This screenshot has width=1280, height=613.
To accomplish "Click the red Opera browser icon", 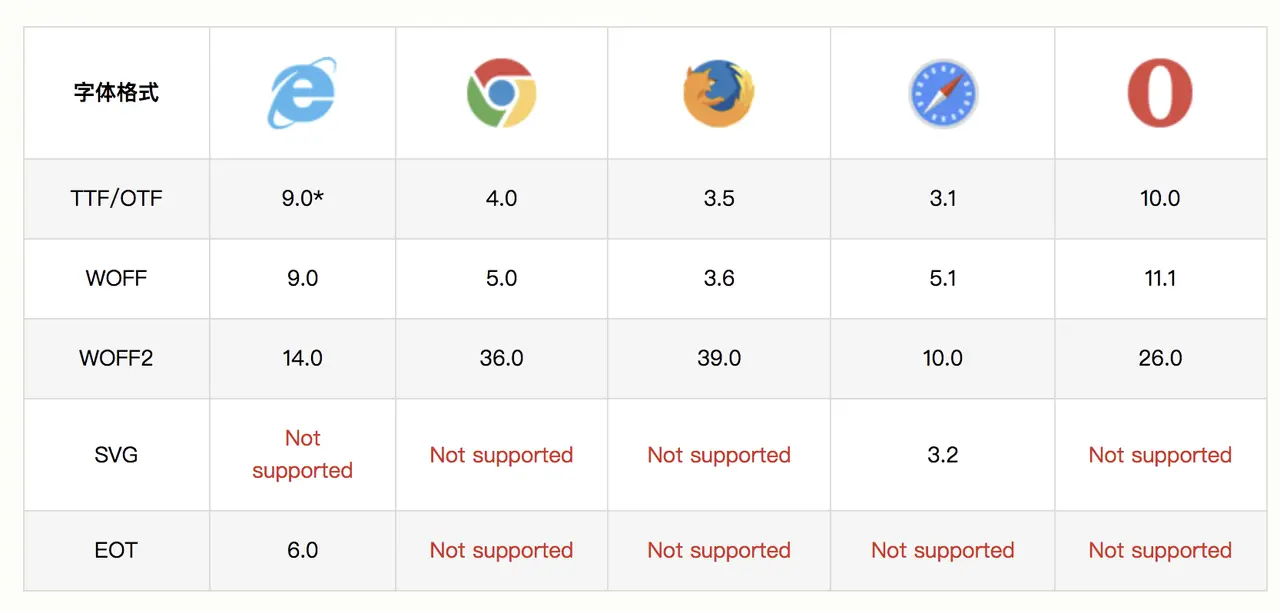I will click(1160, 93).
